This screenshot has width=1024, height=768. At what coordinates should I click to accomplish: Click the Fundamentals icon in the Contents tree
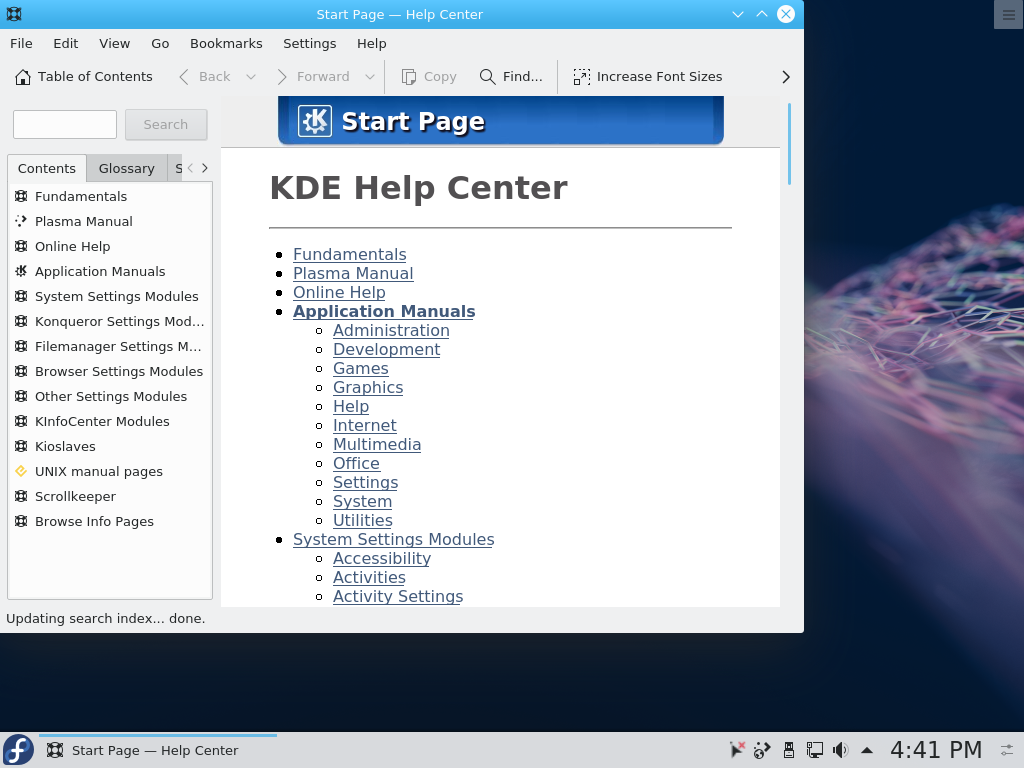22,196
